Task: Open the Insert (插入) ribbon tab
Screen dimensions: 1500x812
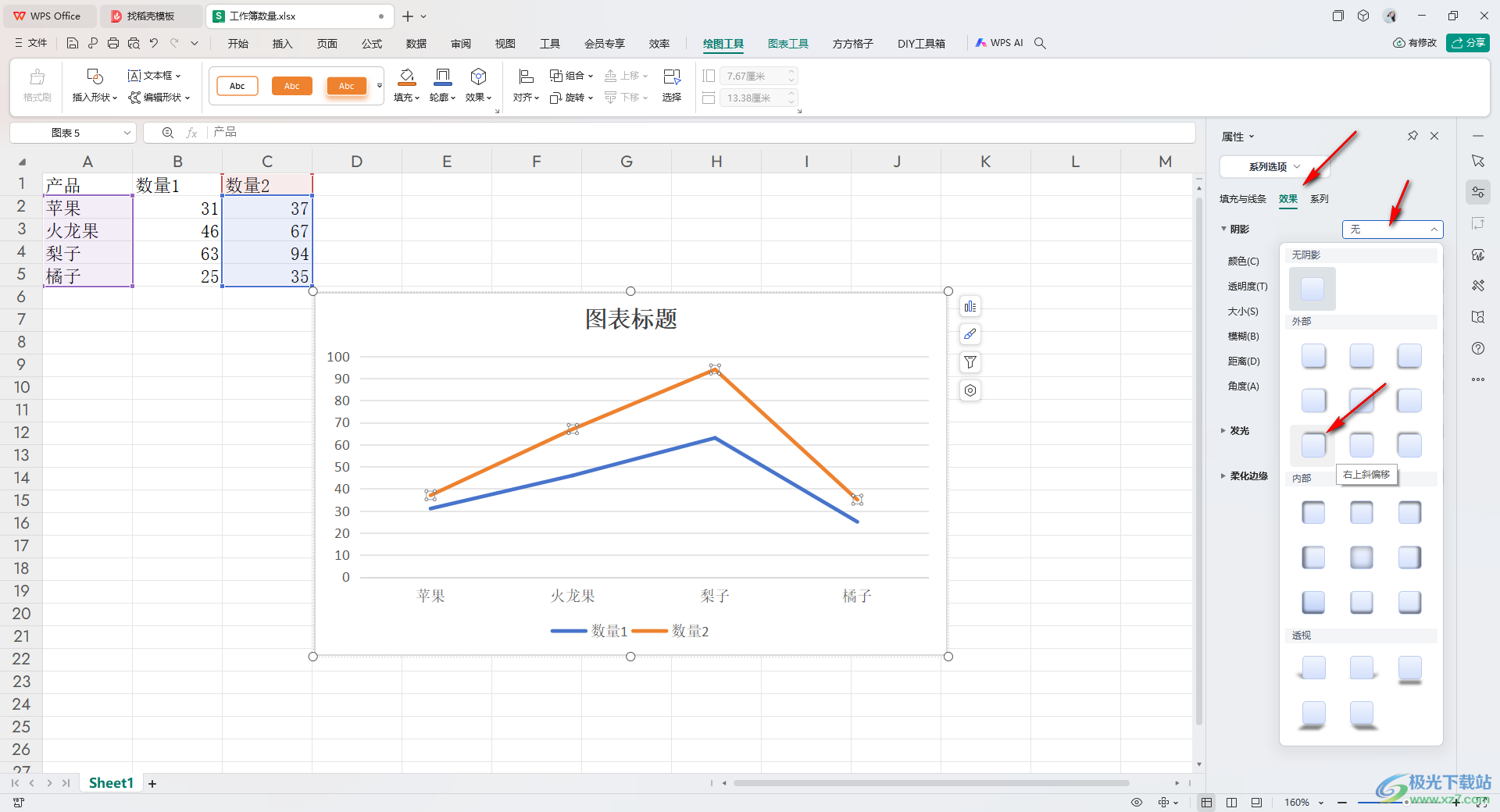Action: point(282,44)
